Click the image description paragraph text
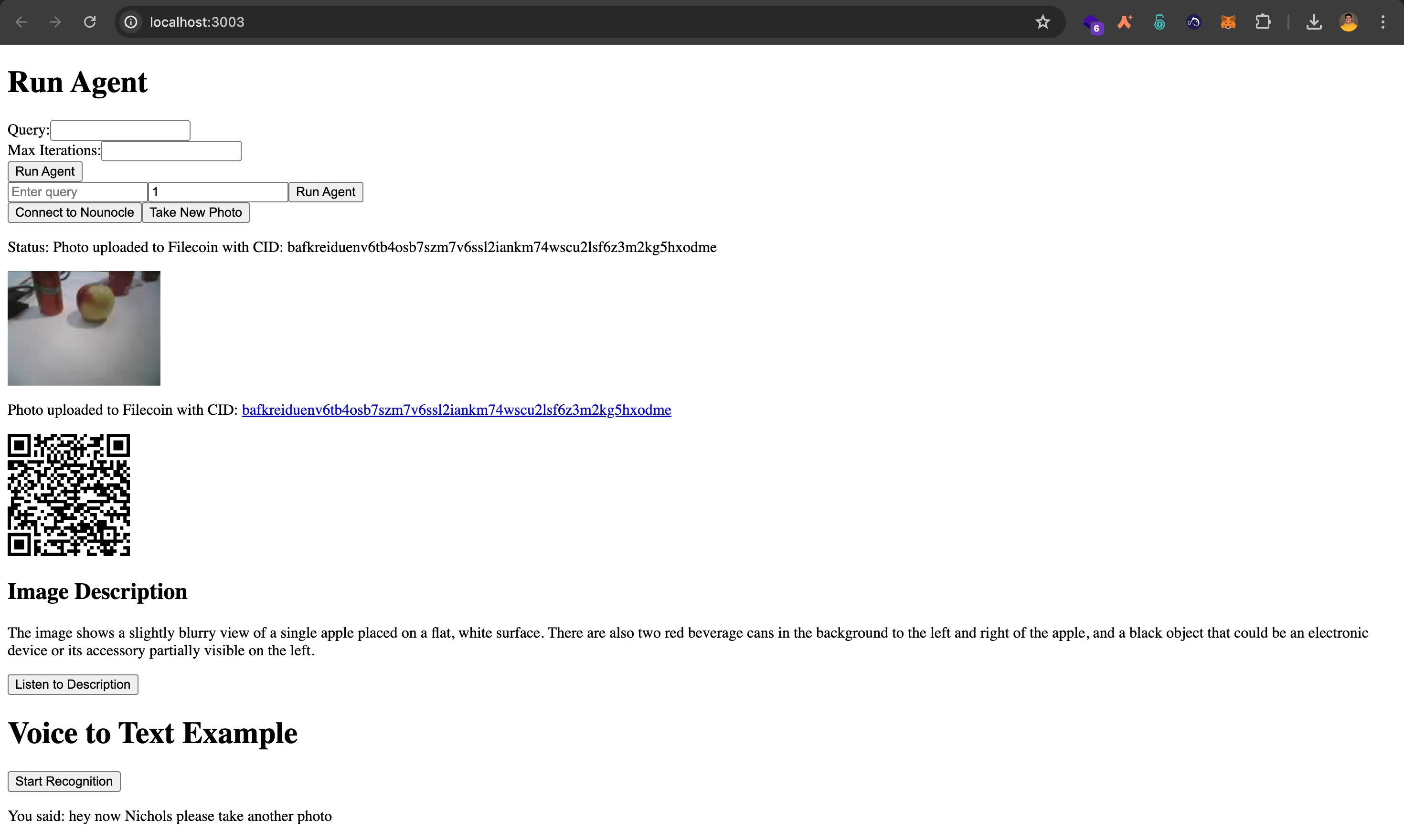The image size is (1404, 840). pos(688,641)
